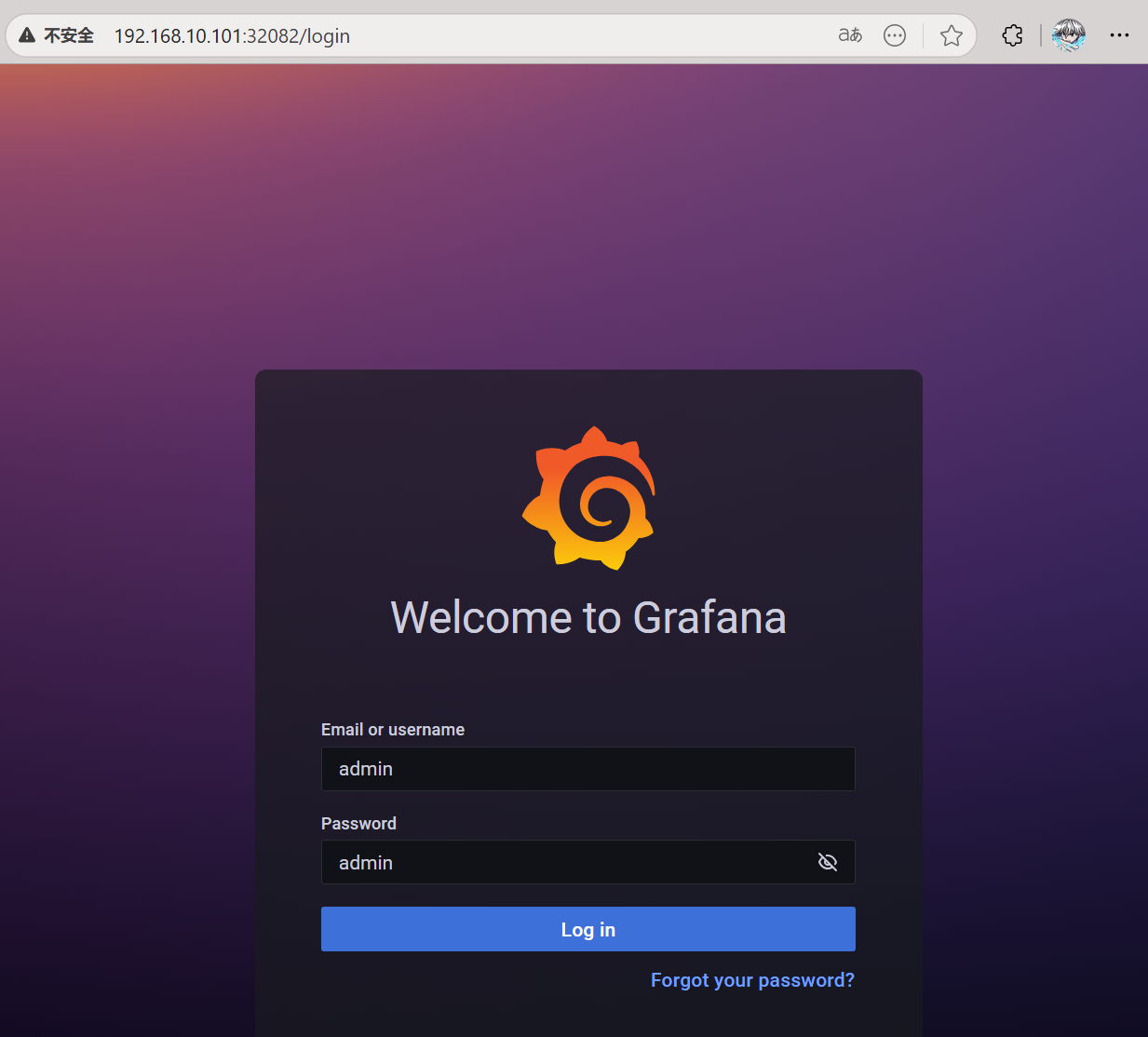Click the circled three-dots icon in address bar
The image size is (1148, 1037).
895,35
